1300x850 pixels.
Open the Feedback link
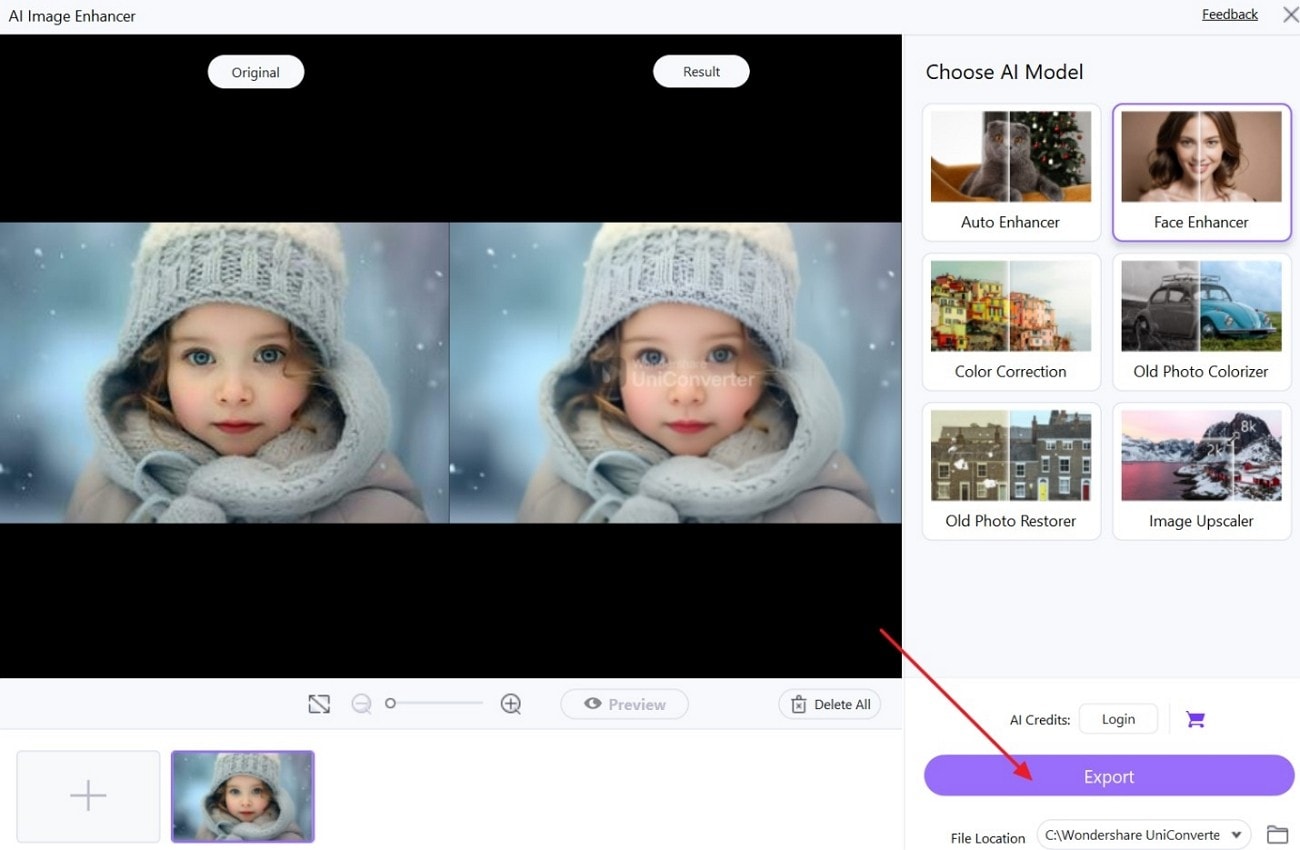(x=1230, y=14)
